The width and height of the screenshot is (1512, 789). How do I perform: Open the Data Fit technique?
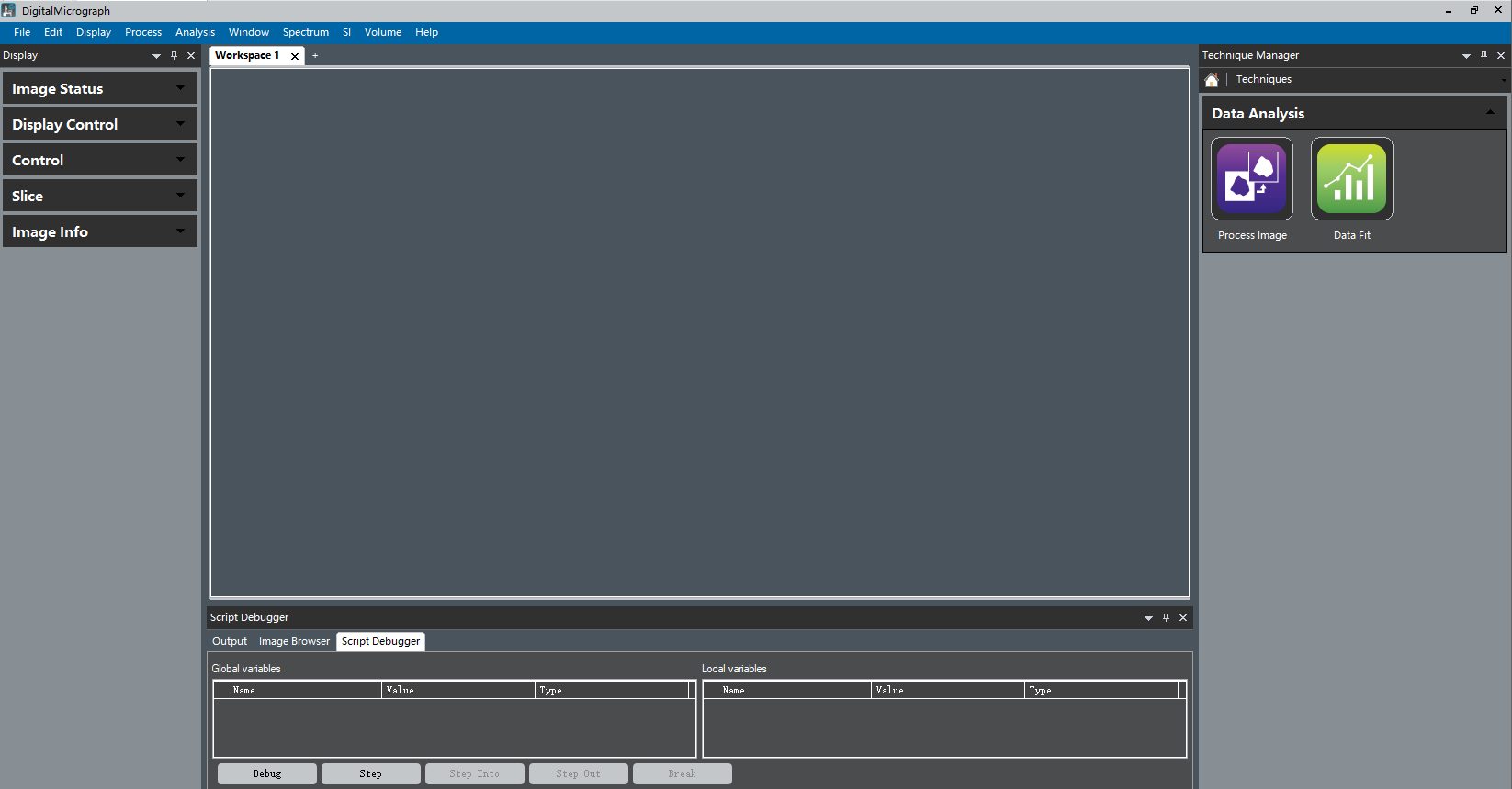pos(1351,179)
